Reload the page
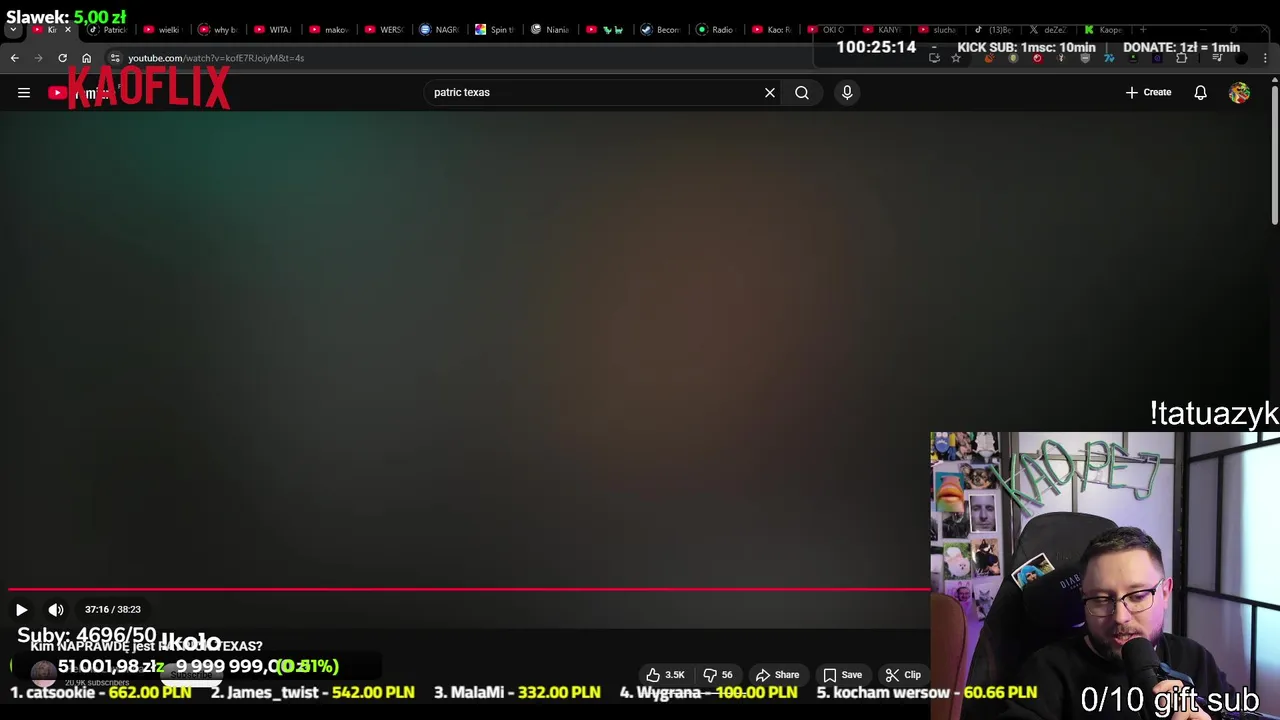This screenshot has height=720, width=1280. [x=62, y=58]
